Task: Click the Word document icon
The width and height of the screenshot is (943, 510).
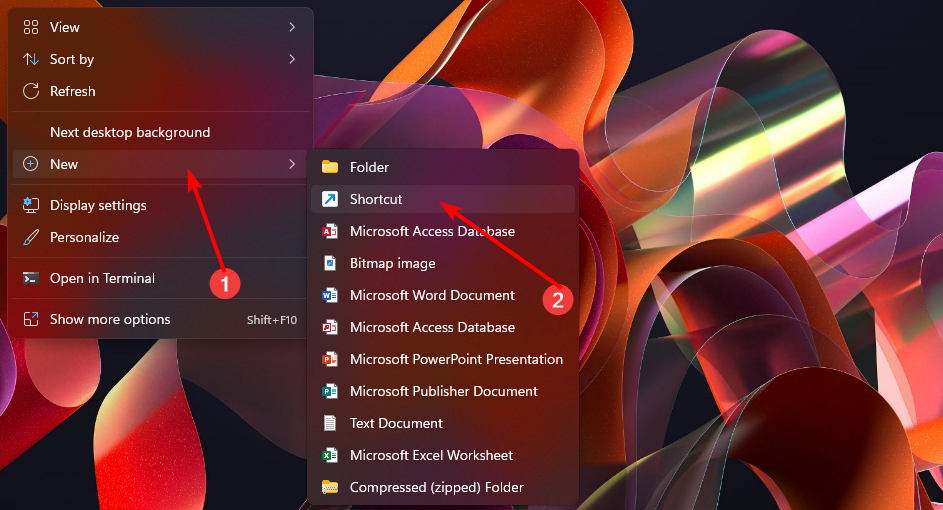Action: tap(330, 295)
